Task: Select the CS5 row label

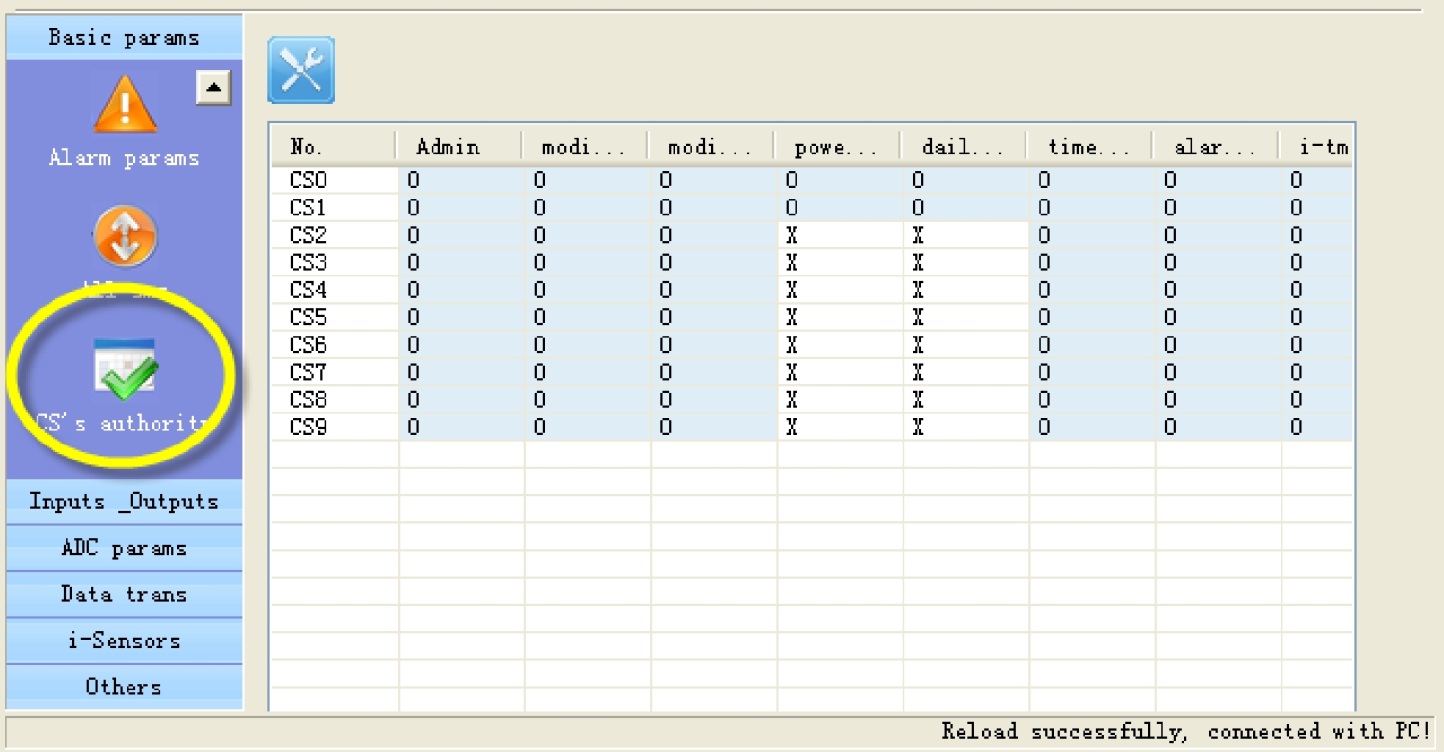Action: pos(309,318)
